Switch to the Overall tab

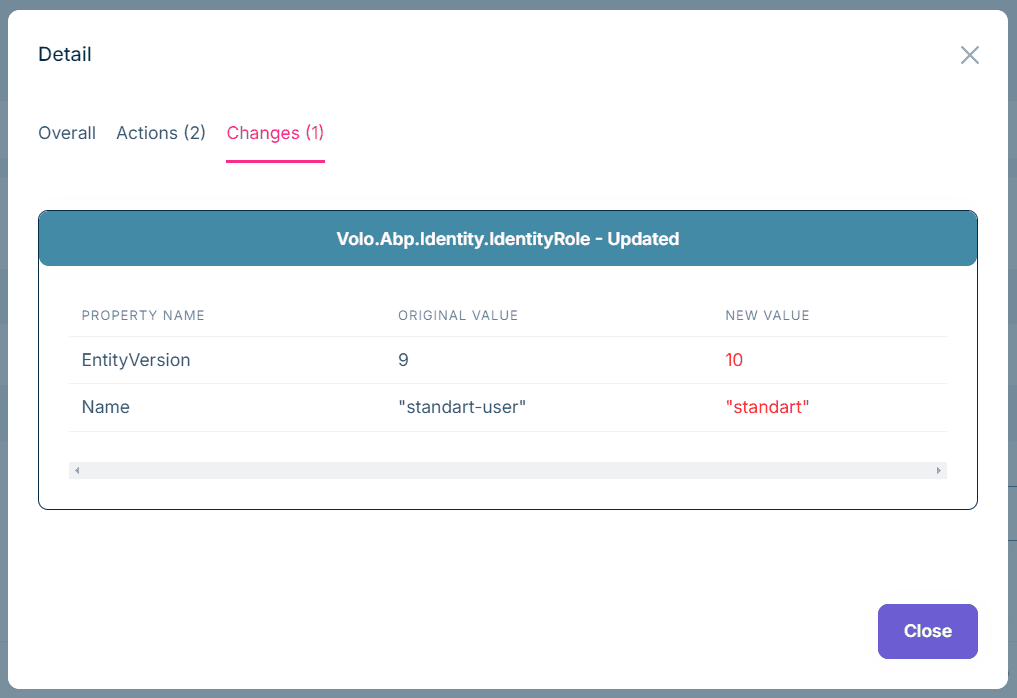66,132
